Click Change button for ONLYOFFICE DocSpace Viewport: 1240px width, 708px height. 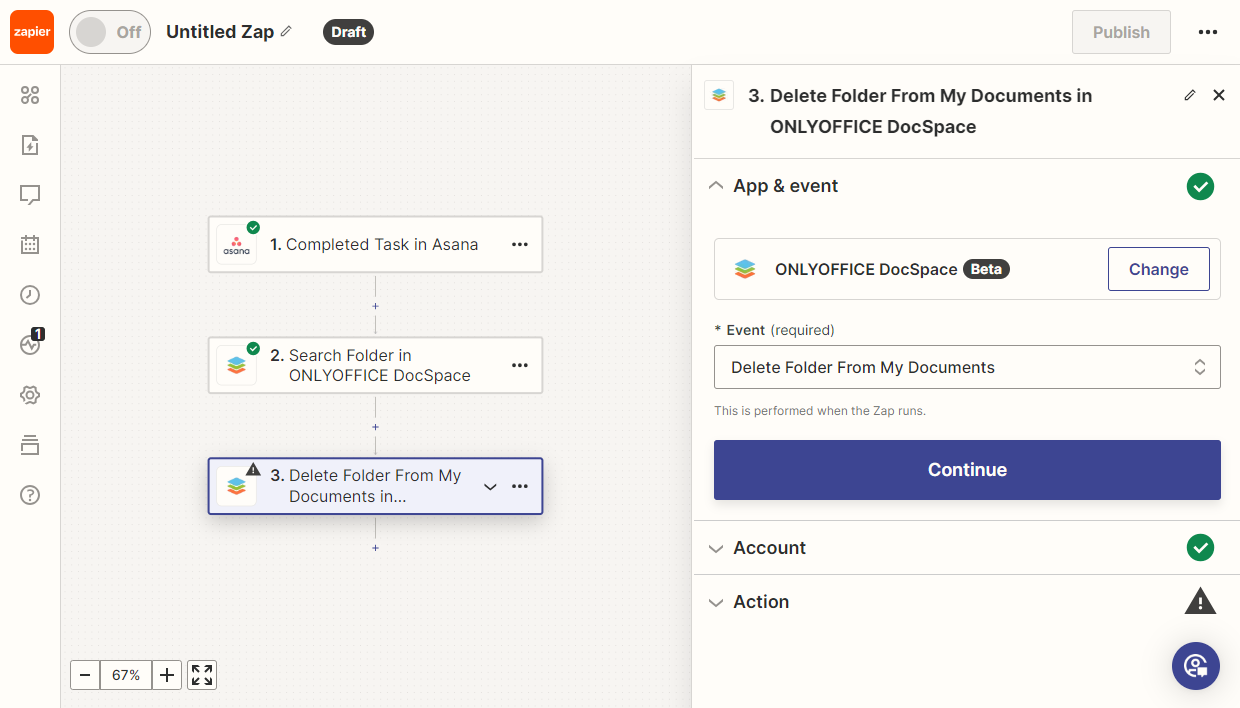click(x=1158, y=269)
